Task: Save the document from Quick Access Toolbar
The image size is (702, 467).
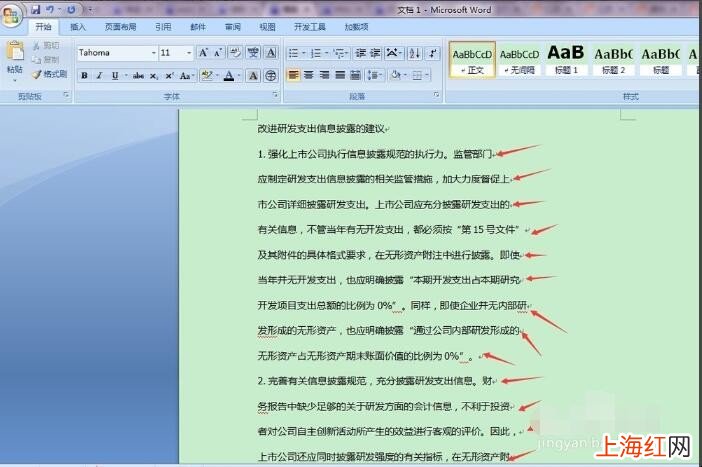Action: point(35,9)
